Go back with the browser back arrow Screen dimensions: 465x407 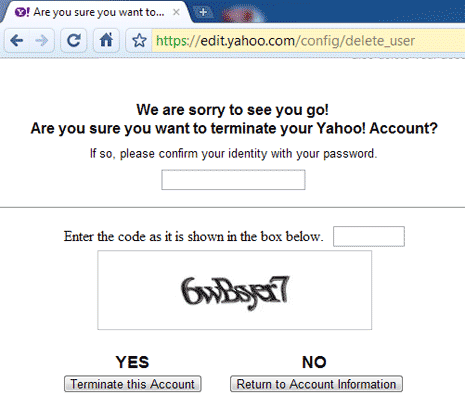[17, 41]
